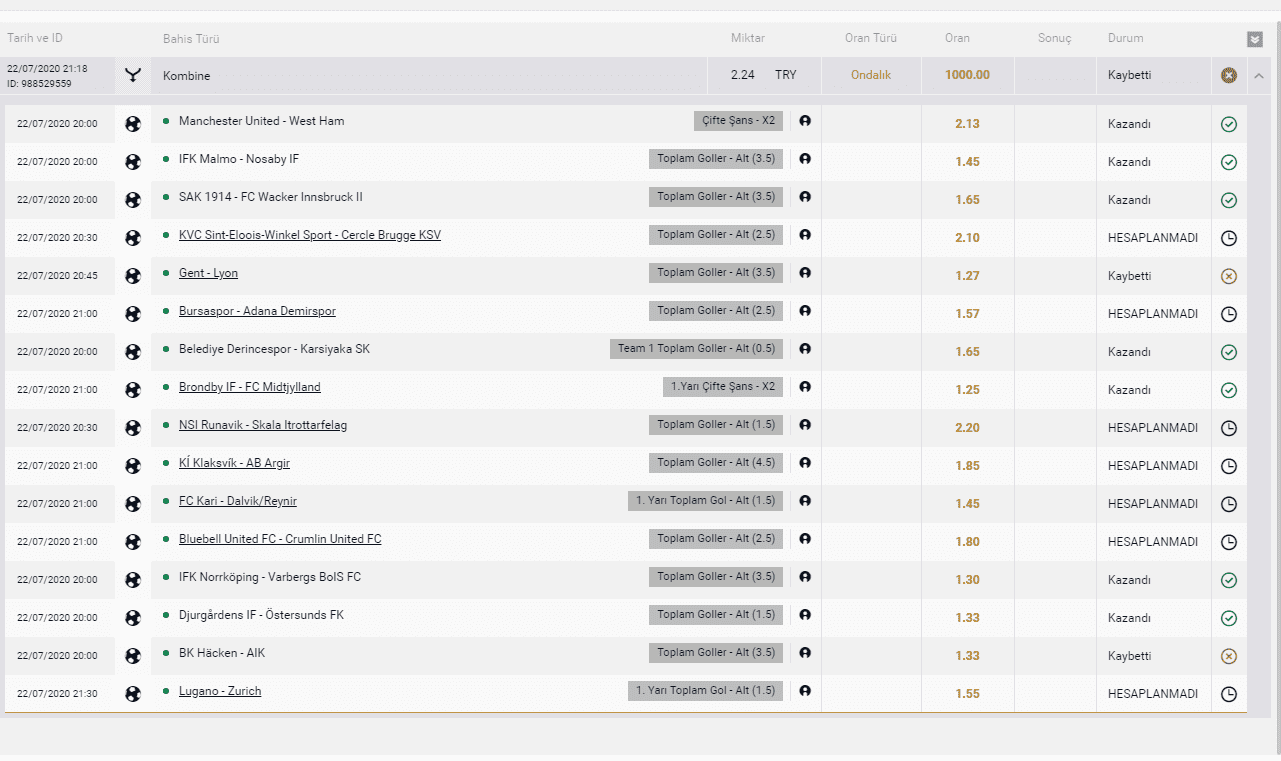Click the info icon for the Brondby IF bet

pos(805,387)
